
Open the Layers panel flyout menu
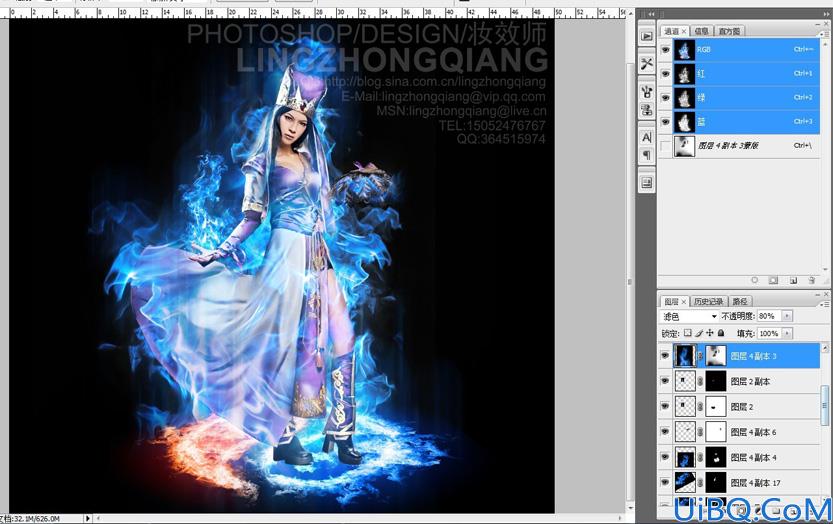(824, 304)
